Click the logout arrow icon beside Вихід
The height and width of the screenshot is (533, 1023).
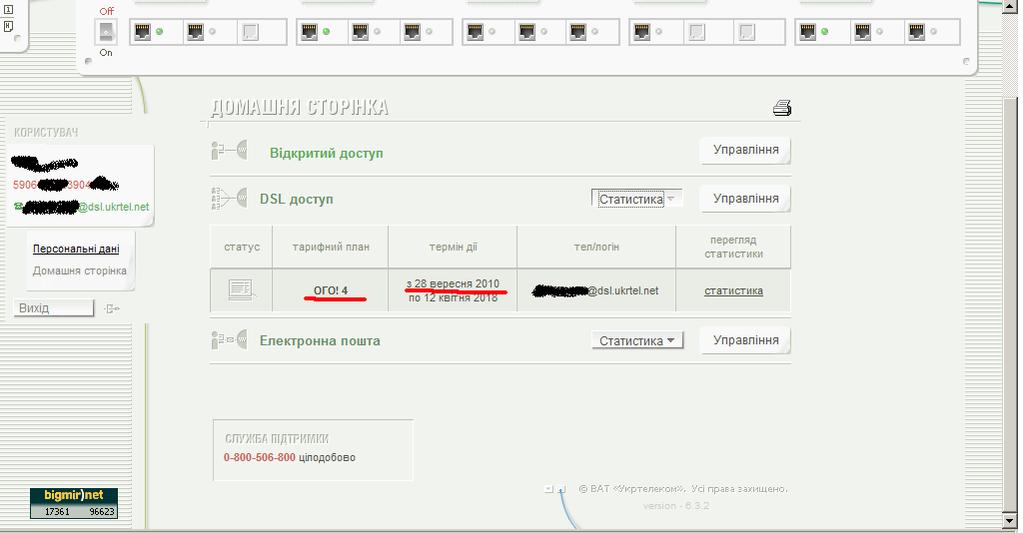[x=112, y=308]
